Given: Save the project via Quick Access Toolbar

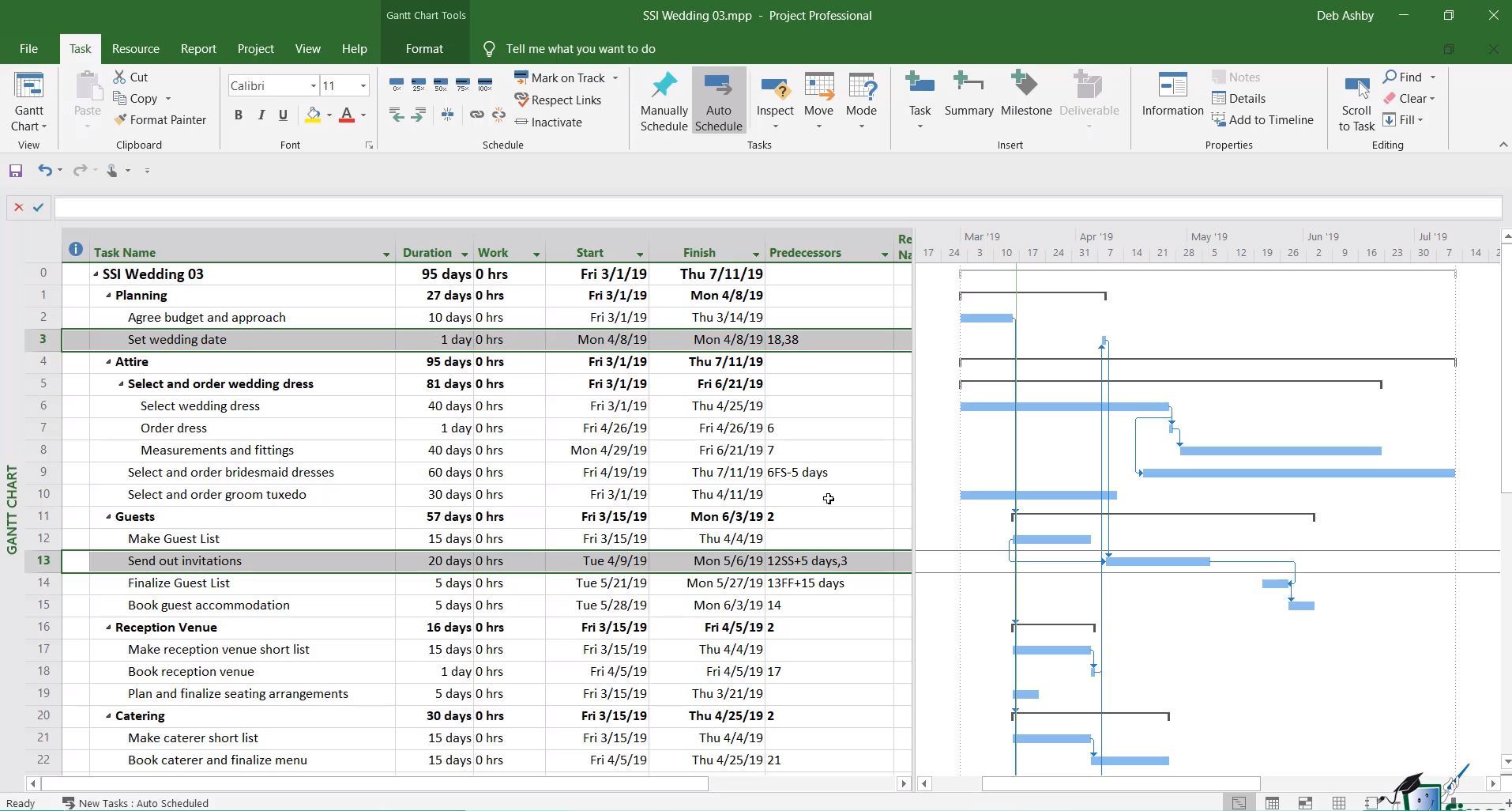Looking at the screenshot, I should (14, 170).
